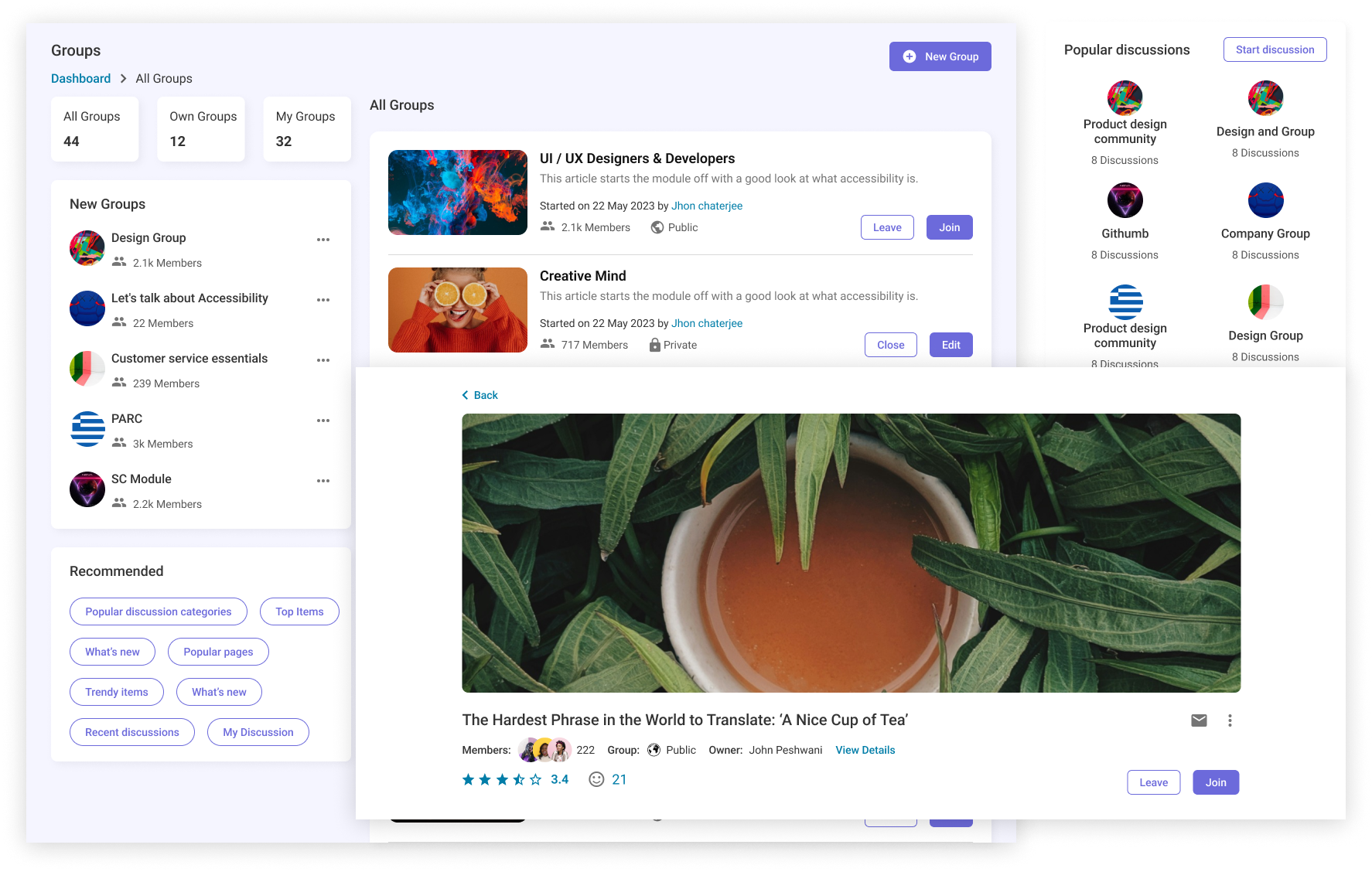Image resolution: width=1372 pixels, height=872 pixels.
Task: Select the Own Groups 12 card
Action: click(x=201, y=129)
